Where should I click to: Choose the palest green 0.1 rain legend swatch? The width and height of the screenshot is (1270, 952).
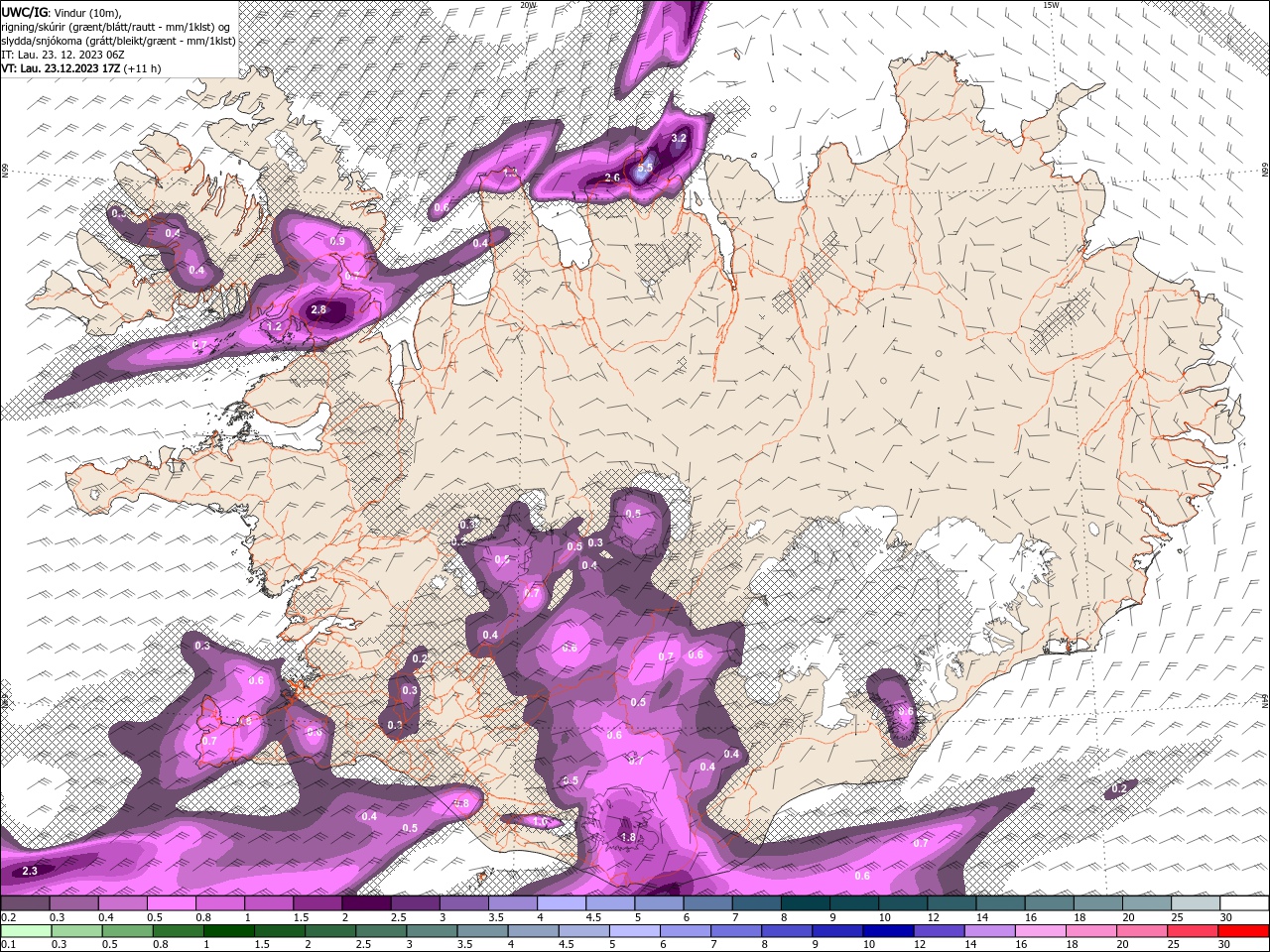(25, 931)
